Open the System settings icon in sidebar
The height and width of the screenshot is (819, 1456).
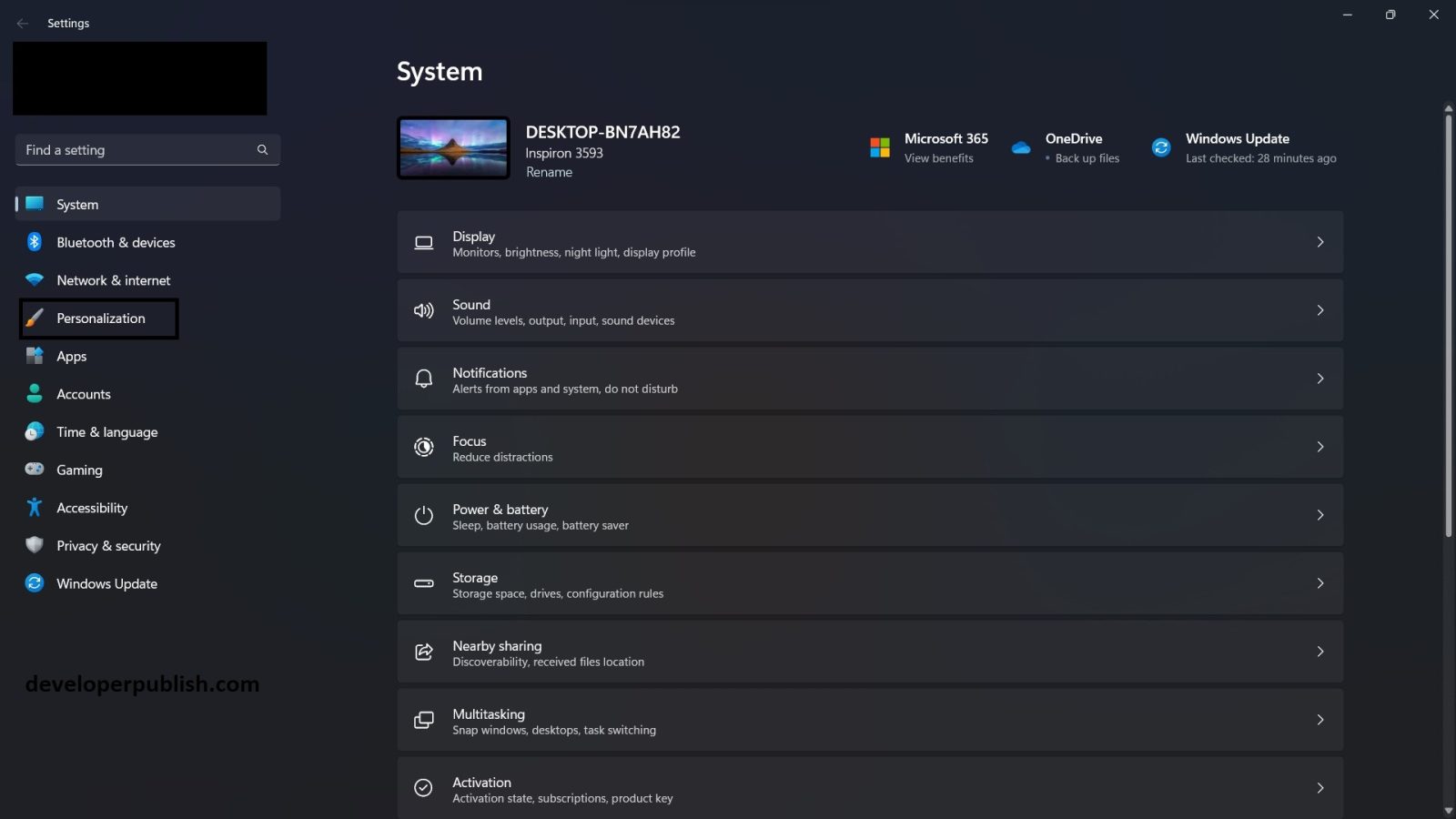pos(34,204)
